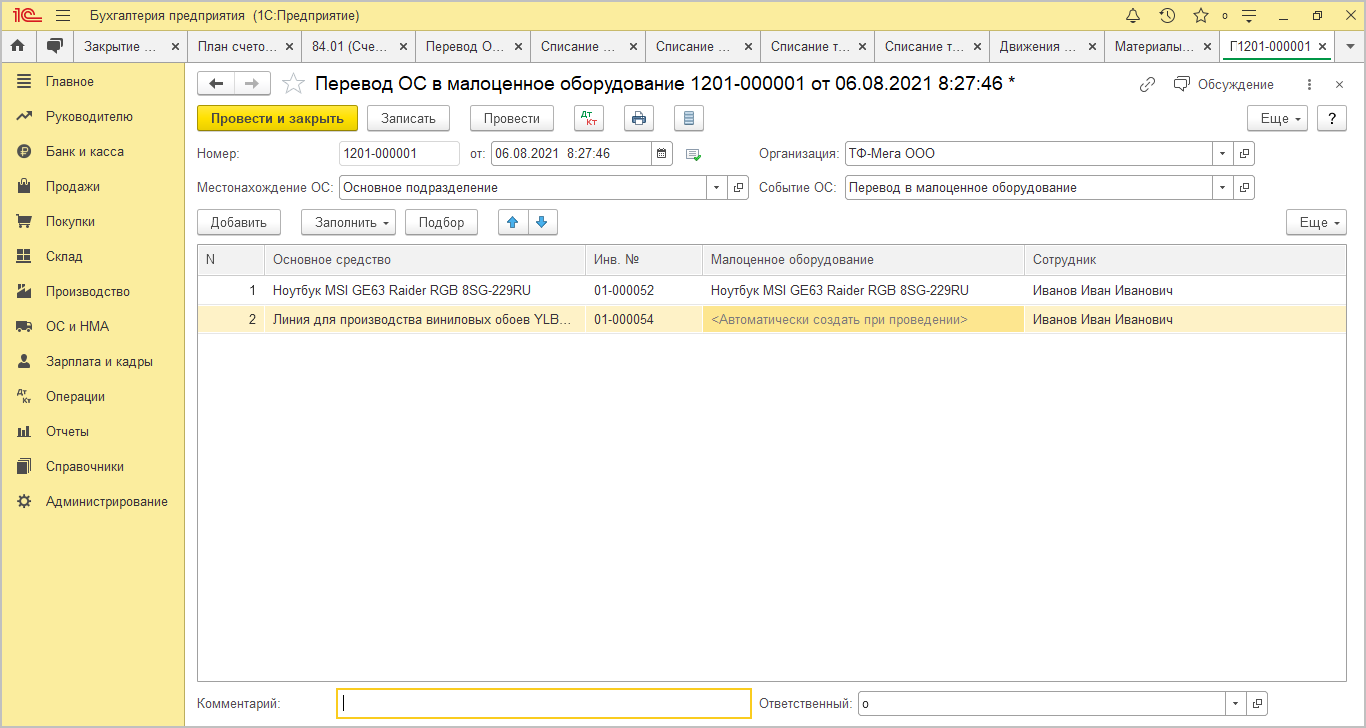Open the home page tab icon
Viewport: 1366px width, 728px height.
coord(17,46)
